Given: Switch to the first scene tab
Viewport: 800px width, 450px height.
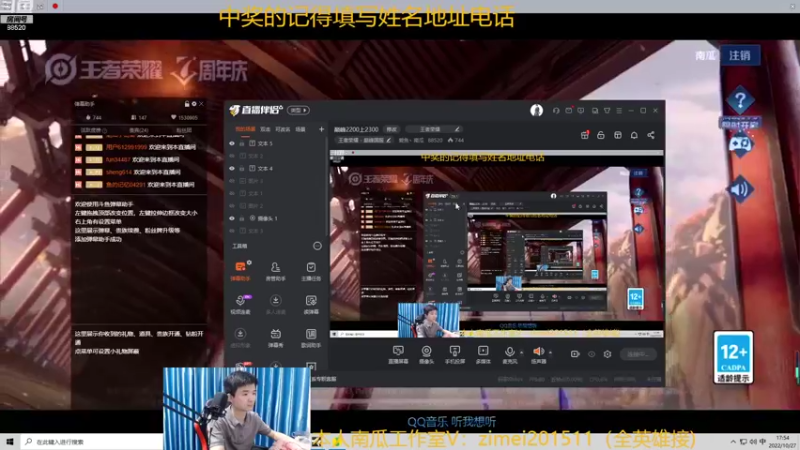Looking at the screenshot, I should (245, 130).
